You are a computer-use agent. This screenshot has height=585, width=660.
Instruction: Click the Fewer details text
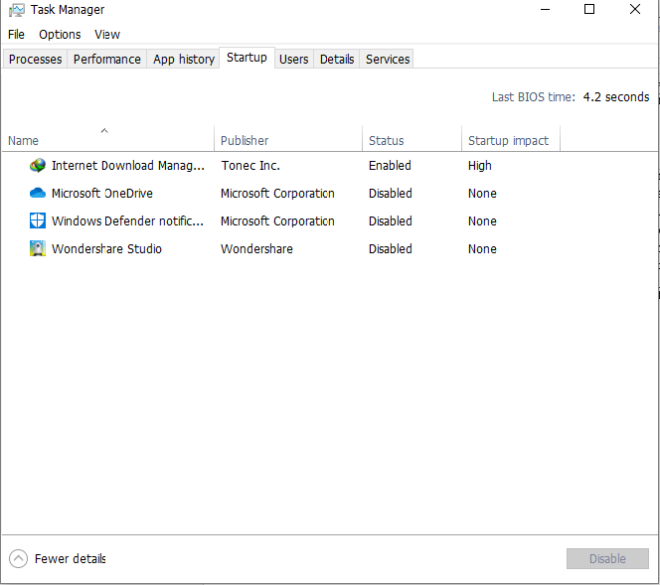tap(70, 558)
